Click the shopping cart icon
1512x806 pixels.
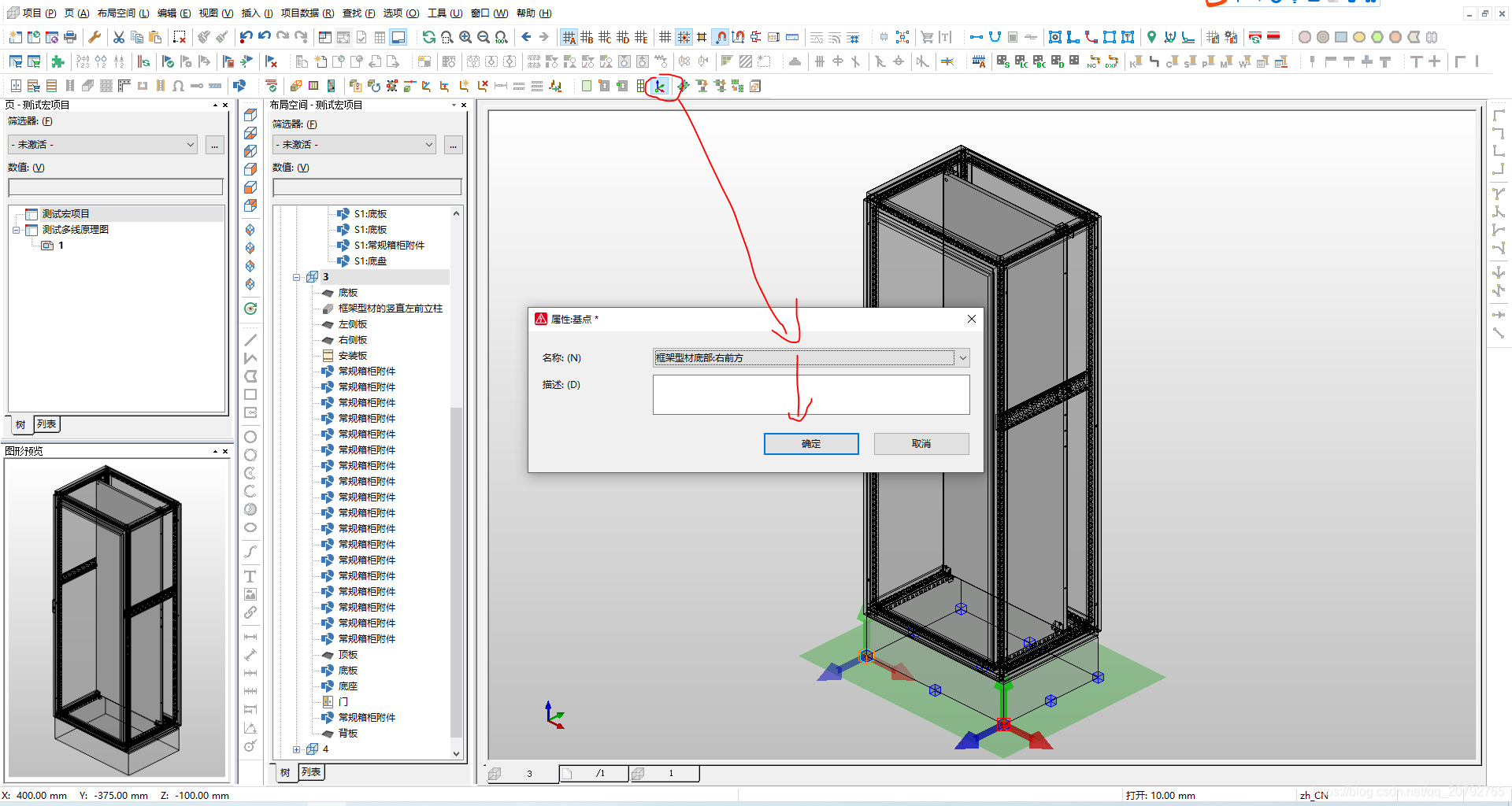pos(927,37)
